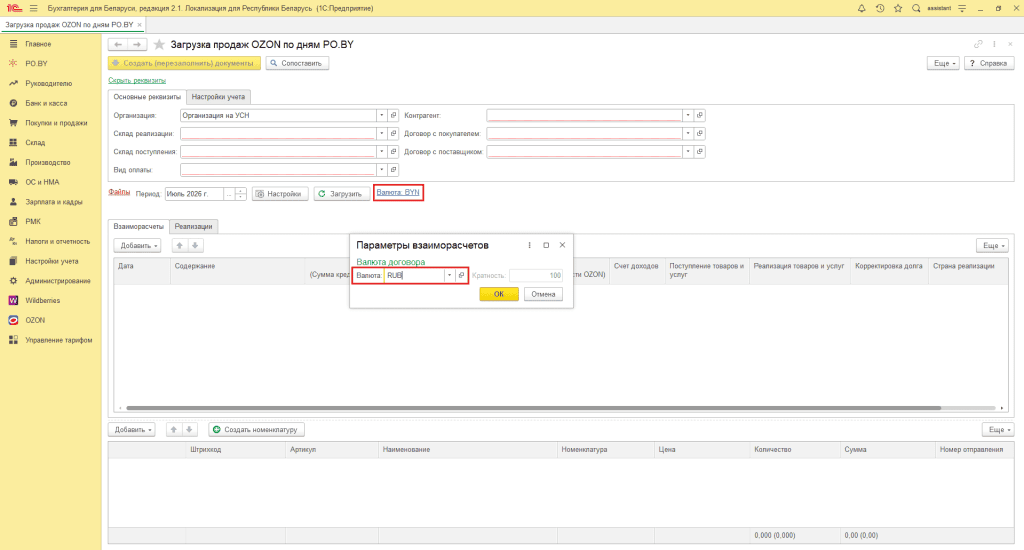Screen dimensions: 1024x550
Task: Open OZON section in sidebar
Action: 35,320
